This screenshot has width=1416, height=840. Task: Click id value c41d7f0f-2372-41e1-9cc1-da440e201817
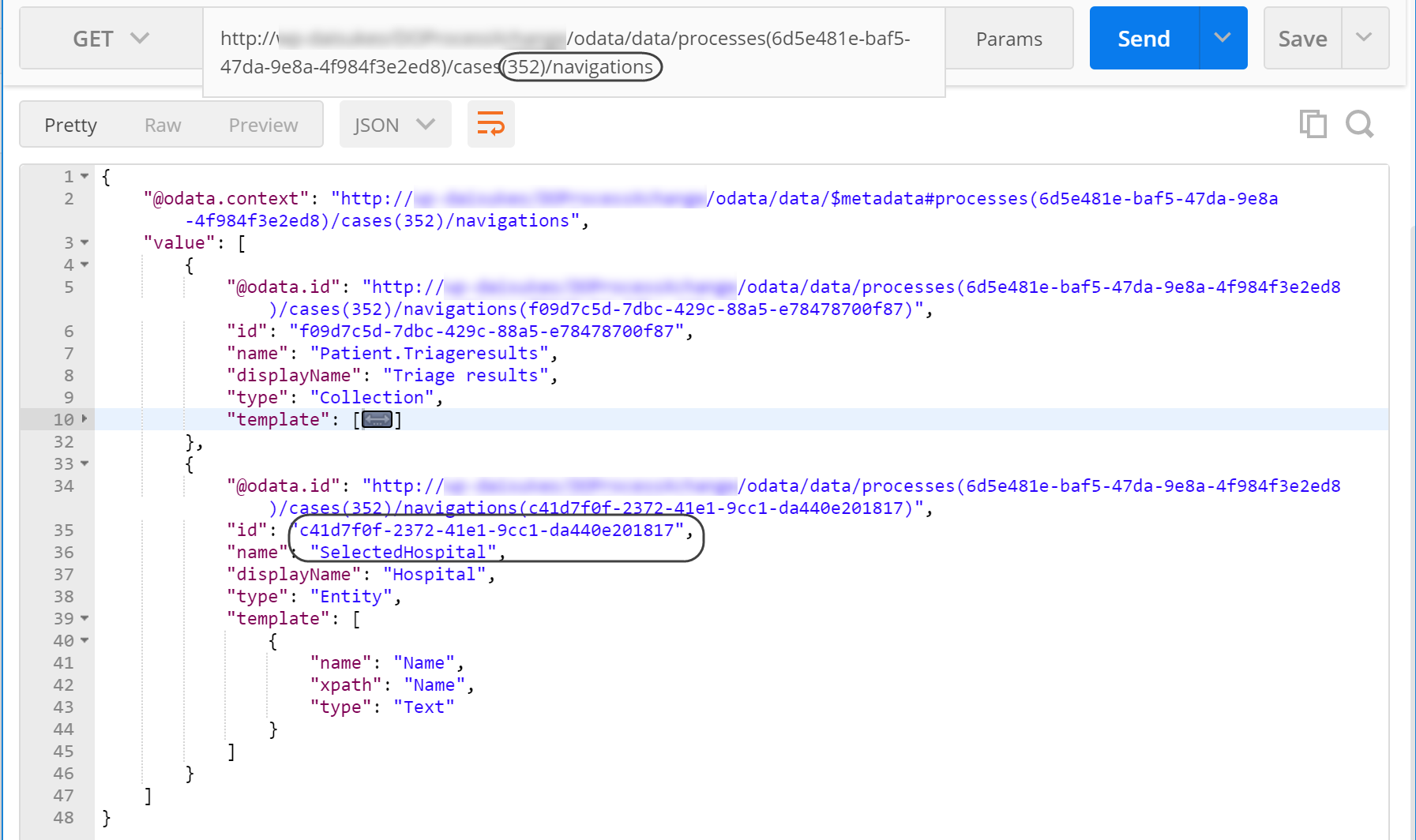486,530
